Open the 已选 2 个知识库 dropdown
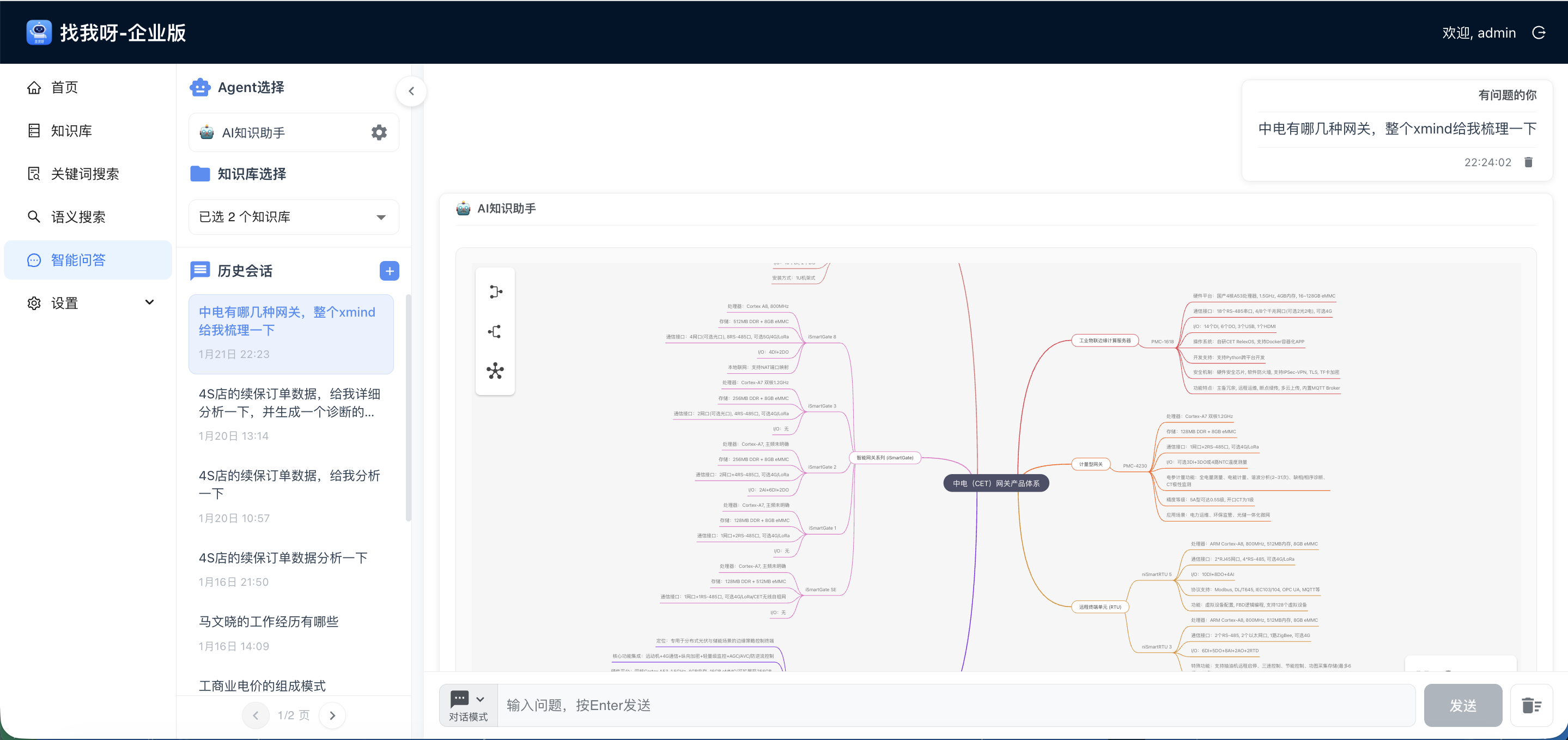1568x740 pixels. 294,217
